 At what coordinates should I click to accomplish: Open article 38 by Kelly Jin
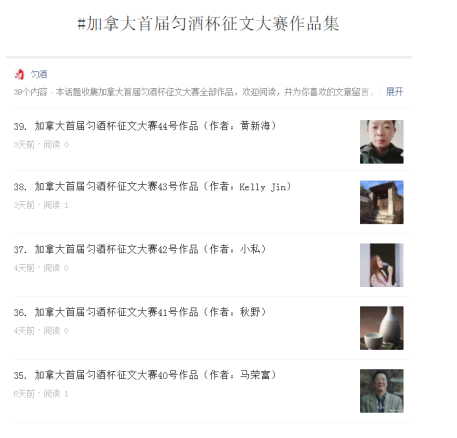coord(152,187)
